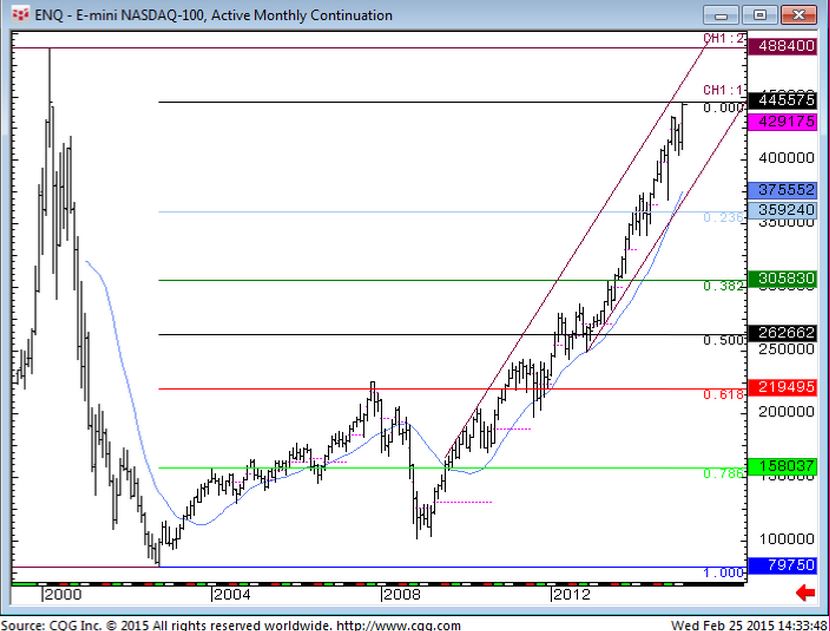This screenshot has height=631, width=830.
Task: Maximize the ENQ chart window
Action: click(760, 15)
